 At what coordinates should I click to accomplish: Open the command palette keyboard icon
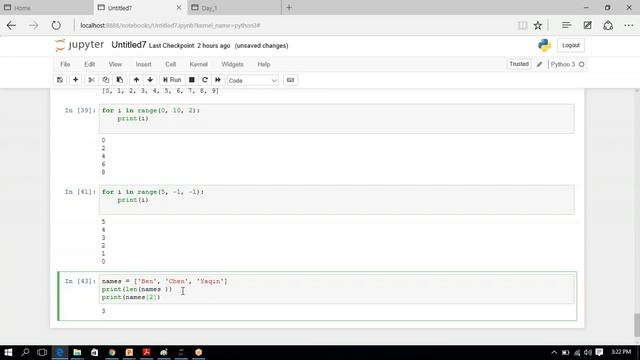pyautogui.click(x=290, y=80)
